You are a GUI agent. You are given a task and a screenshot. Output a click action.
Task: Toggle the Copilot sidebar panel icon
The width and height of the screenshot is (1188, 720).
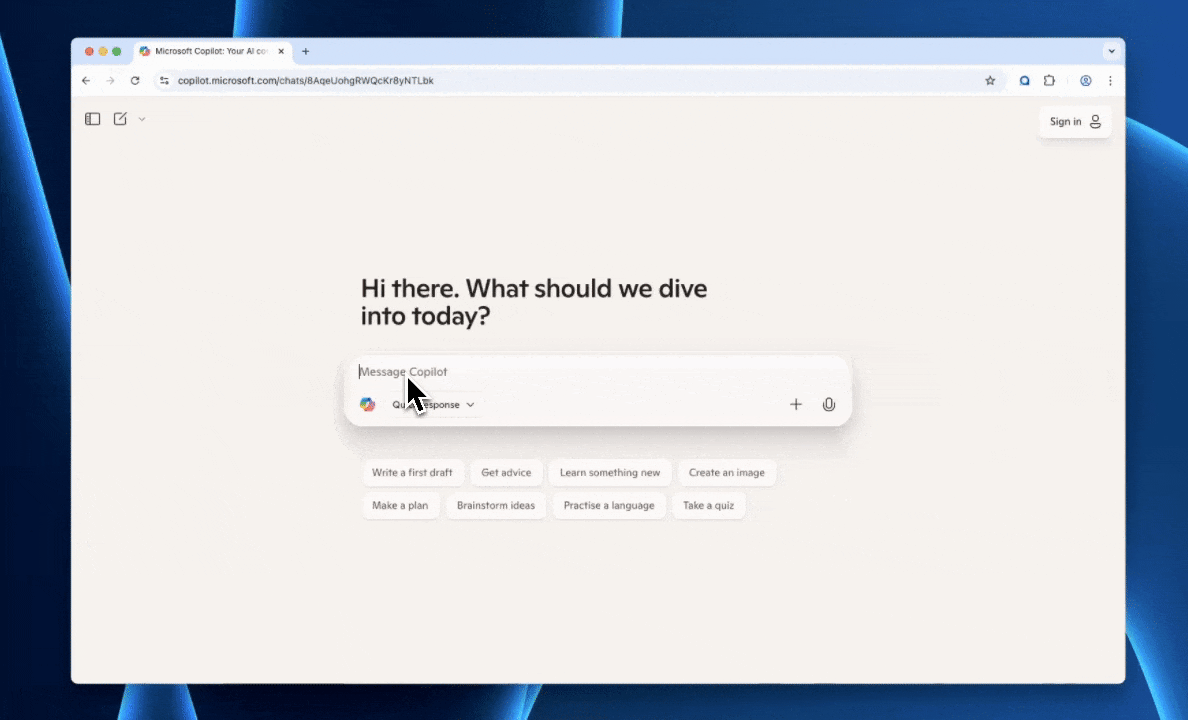pos(92,119)
